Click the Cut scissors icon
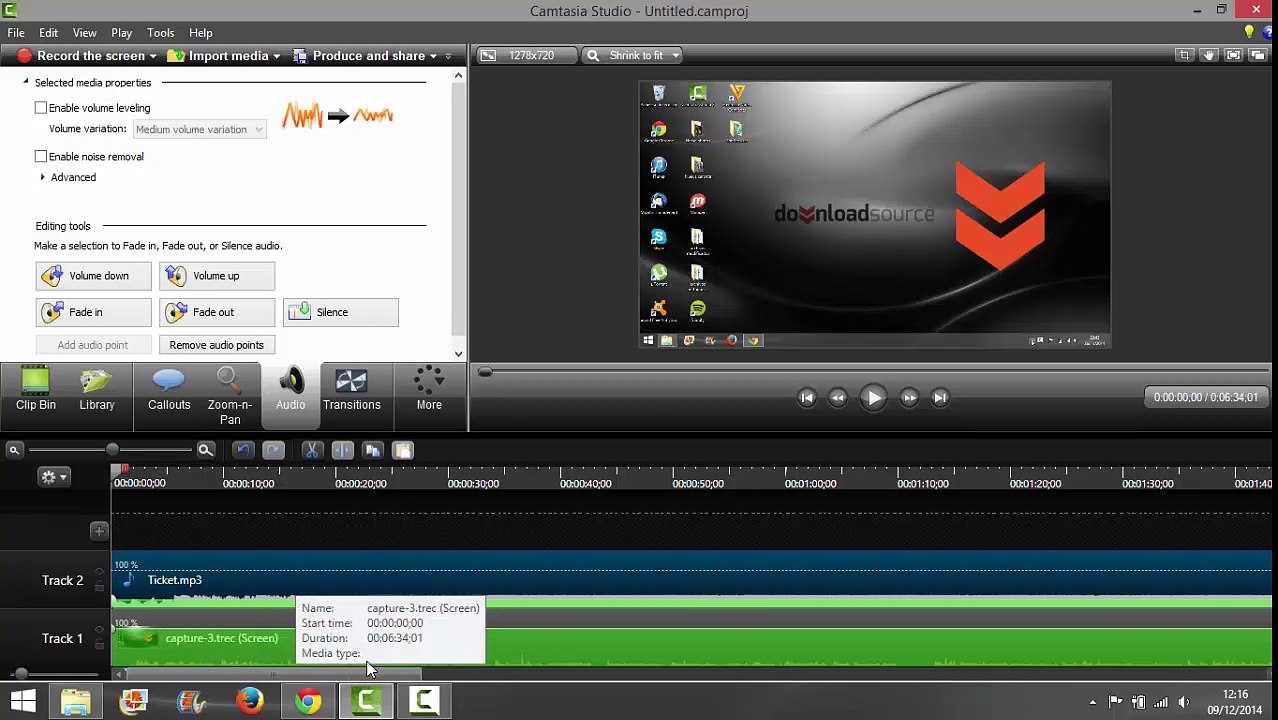 [311, 450]
